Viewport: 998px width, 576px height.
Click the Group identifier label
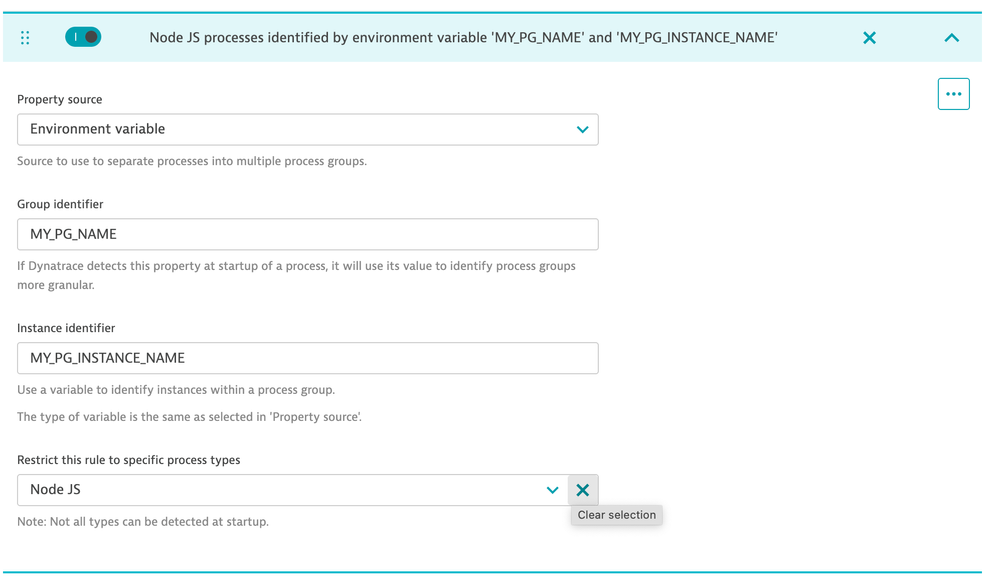(x=60, y=204)
